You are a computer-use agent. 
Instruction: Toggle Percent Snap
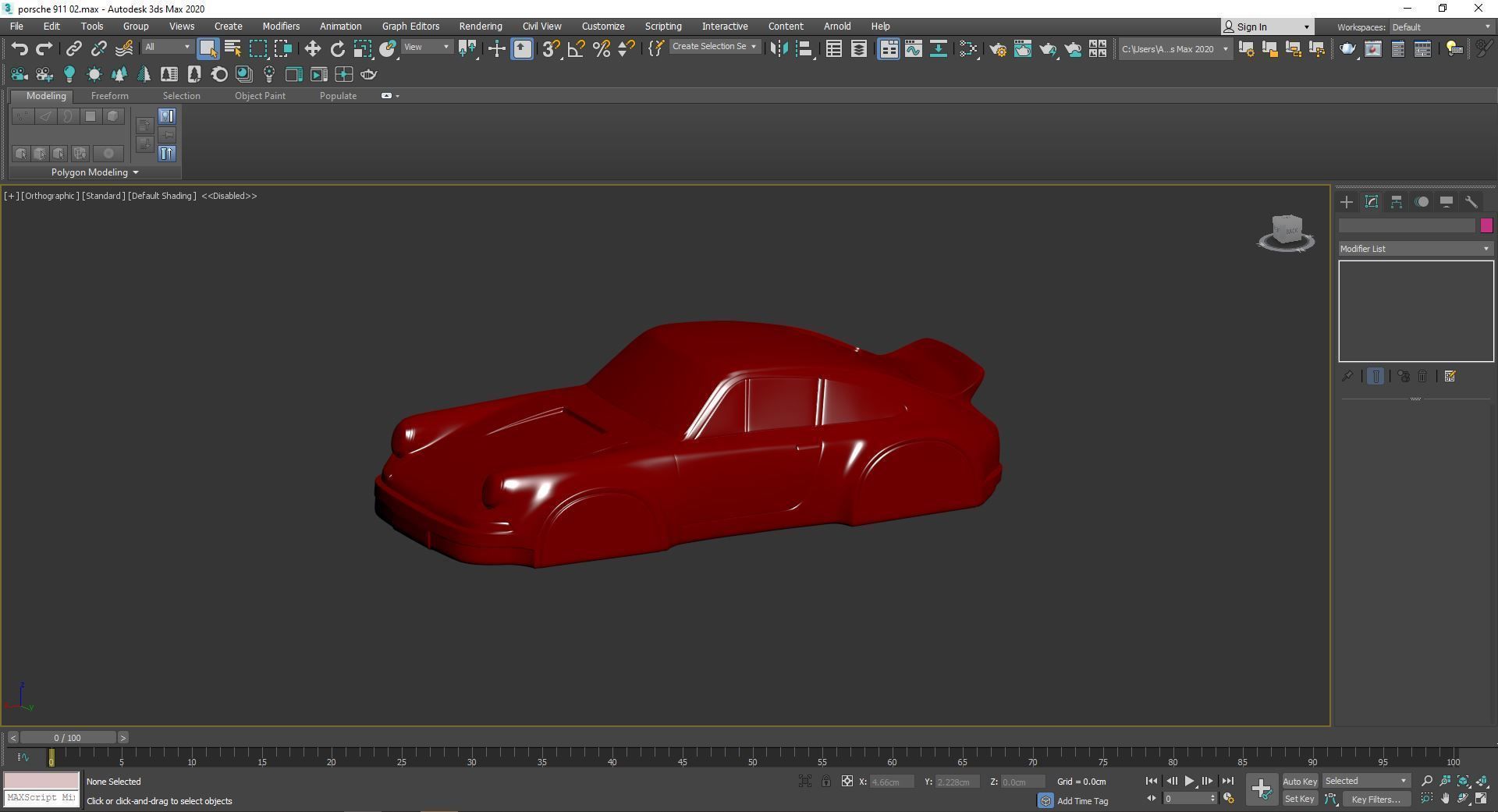[601, 48]
